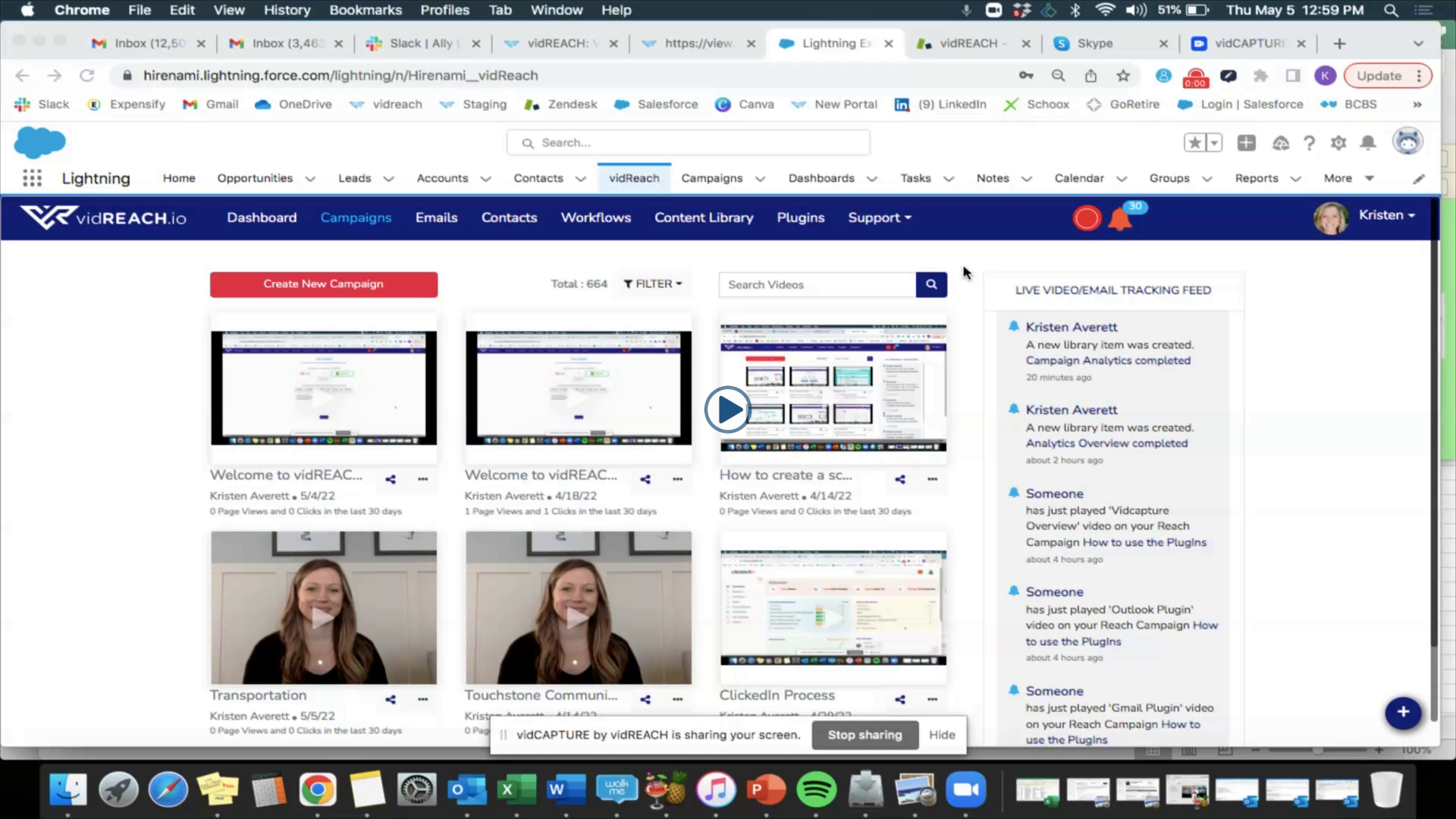This screenshot has height=819, width=1456.
Task: Click the Search Videos input field
Action: [817, 284]
